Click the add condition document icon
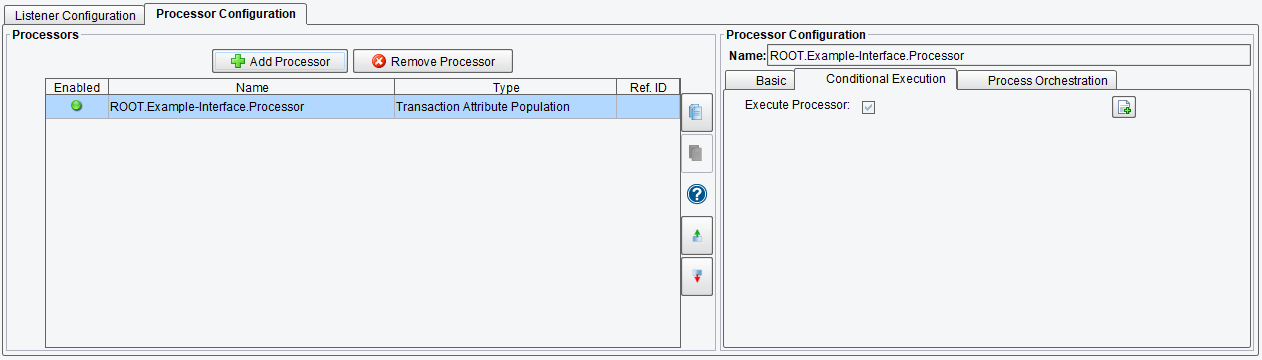The height and width of the screenshot is (360, 1262). tap(1124, 108)
